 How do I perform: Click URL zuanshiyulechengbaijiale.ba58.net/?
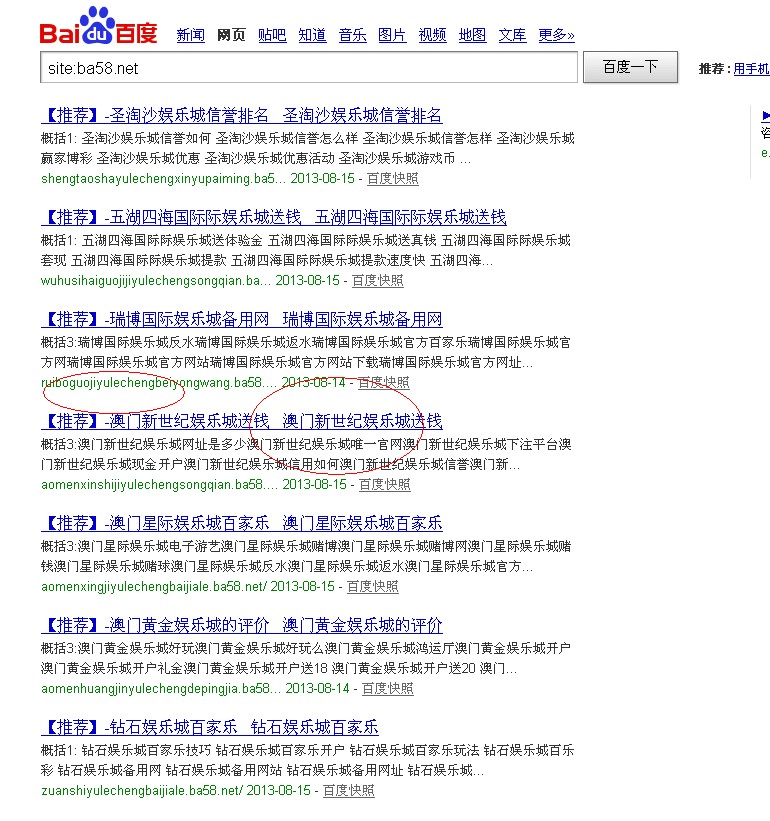tap(142, 791)
